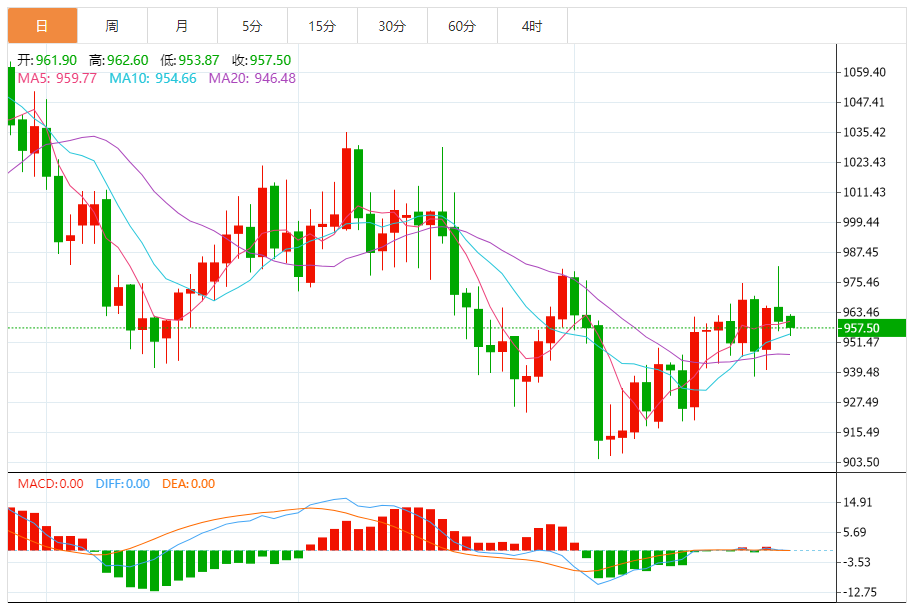This screenshot has height=603, width=912.
Task: Click the 927.49 price axis label
Action: coord(861,402)
